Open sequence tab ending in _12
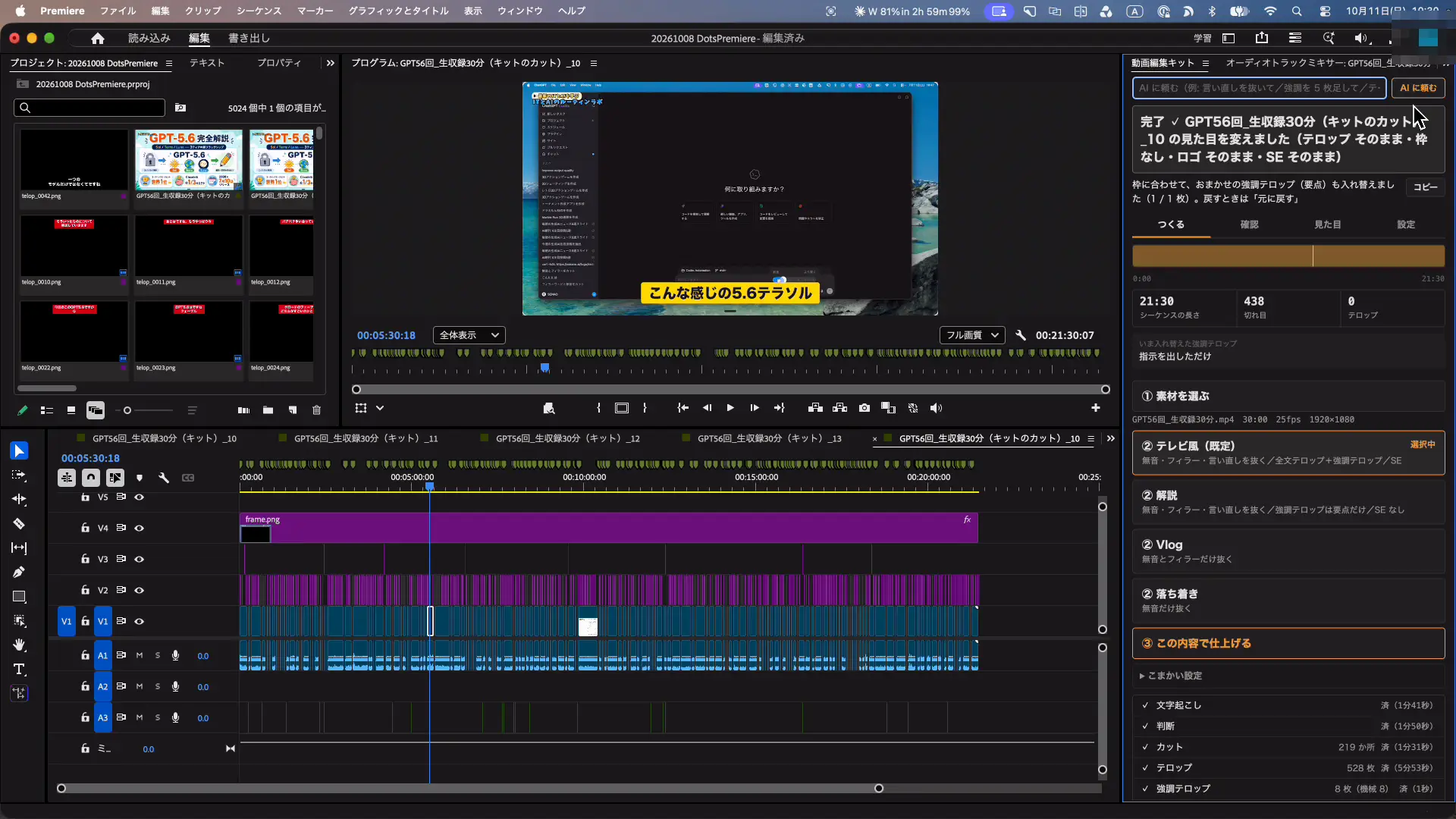 [568, 438]
